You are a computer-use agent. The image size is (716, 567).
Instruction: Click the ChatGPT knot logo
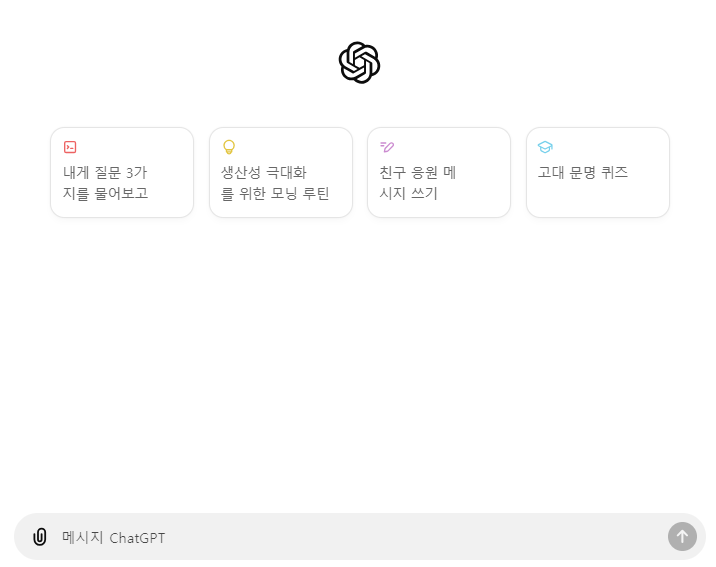pos(359,63)
